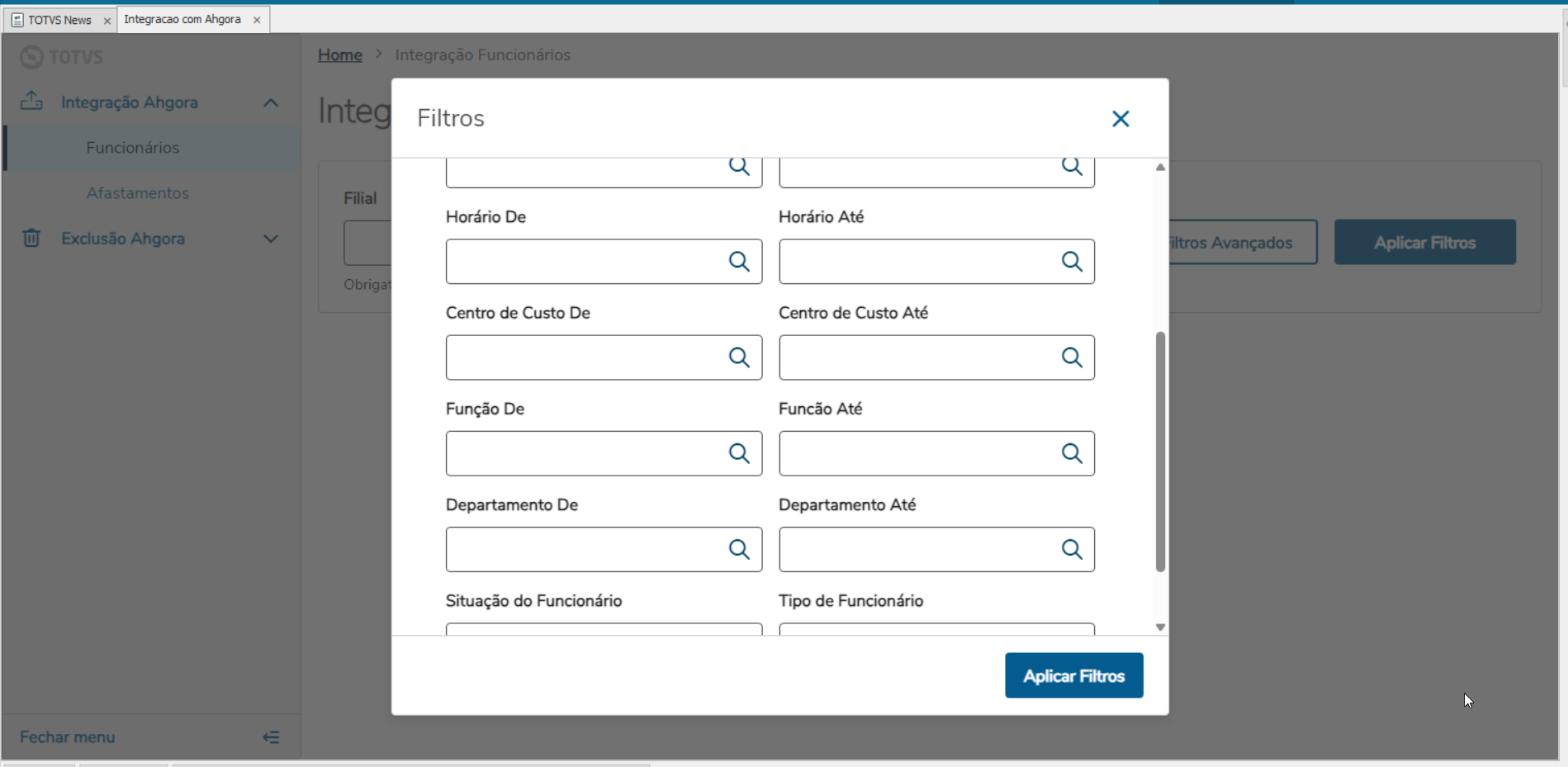The height and width of the screenshot is (767, 1568).
Task: Select the Funcionários menu item
Action: [132, 148]
